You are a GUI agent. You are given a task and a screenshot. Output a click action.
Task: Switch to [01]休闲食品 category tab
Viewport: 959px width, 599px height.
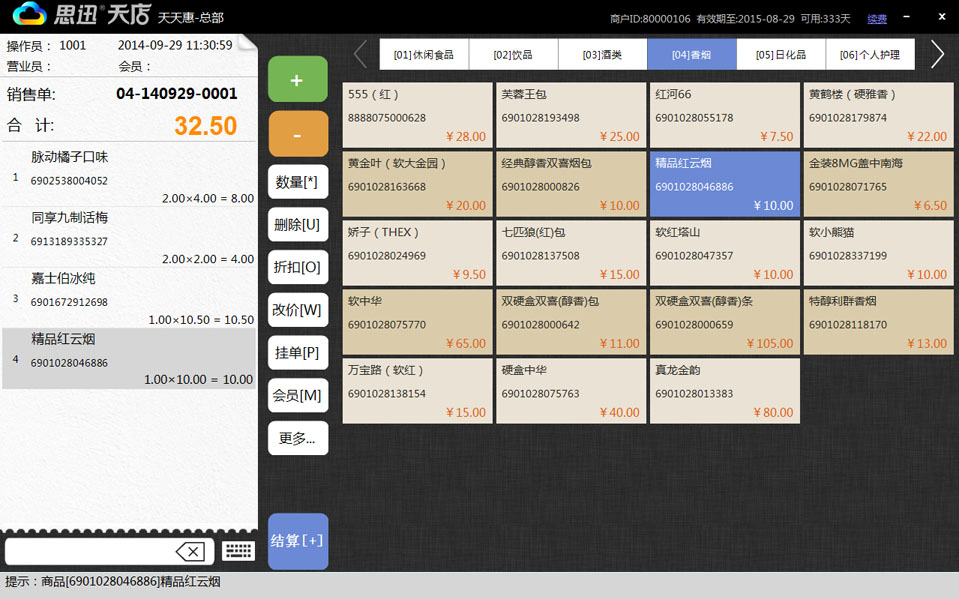tap(424, 54)
